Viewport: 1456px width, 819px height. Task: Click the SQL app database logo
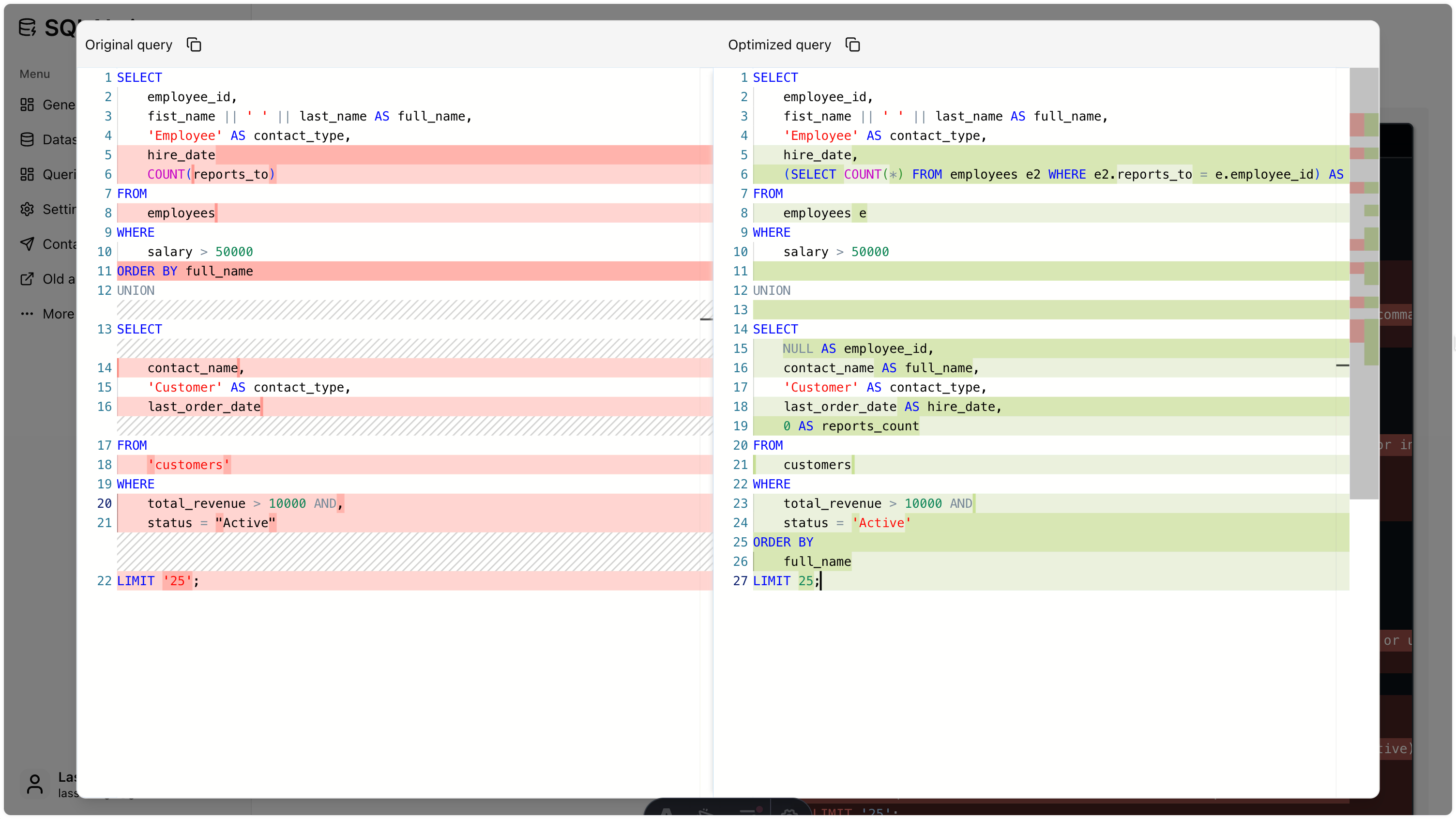pos(27,27)
